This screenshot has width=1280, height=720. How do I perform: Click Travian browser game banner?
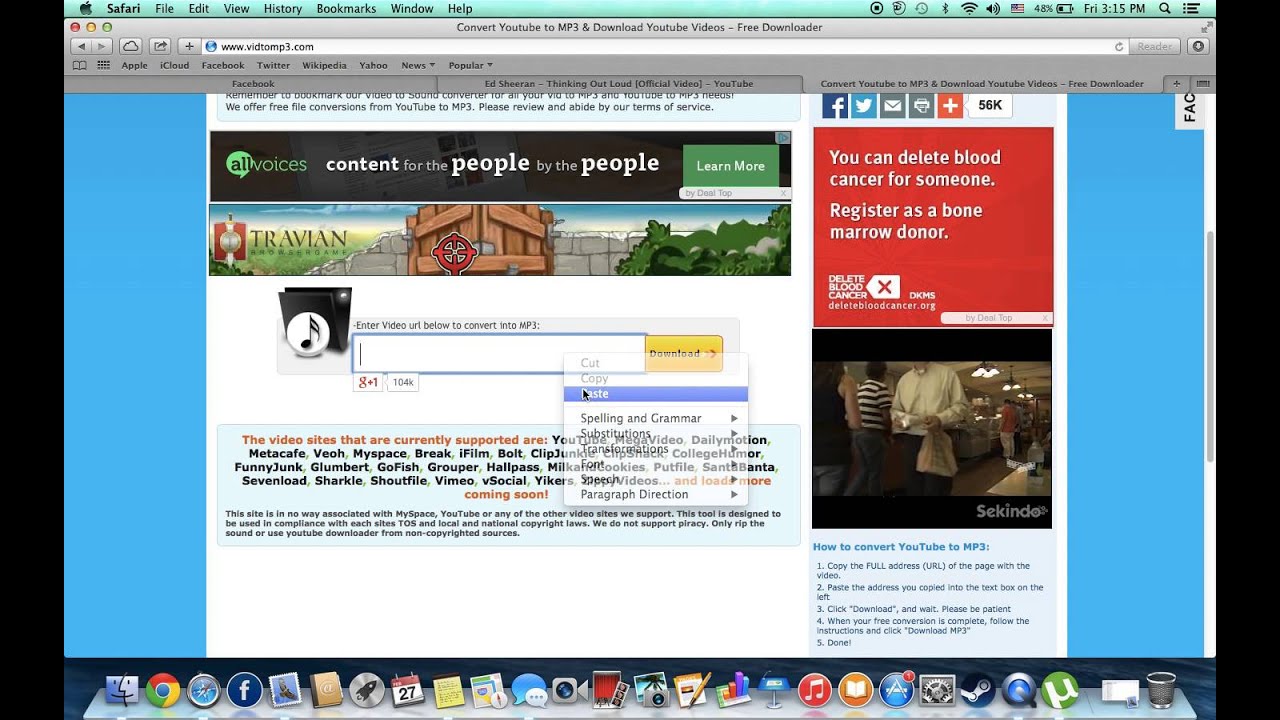pos(500,240)
